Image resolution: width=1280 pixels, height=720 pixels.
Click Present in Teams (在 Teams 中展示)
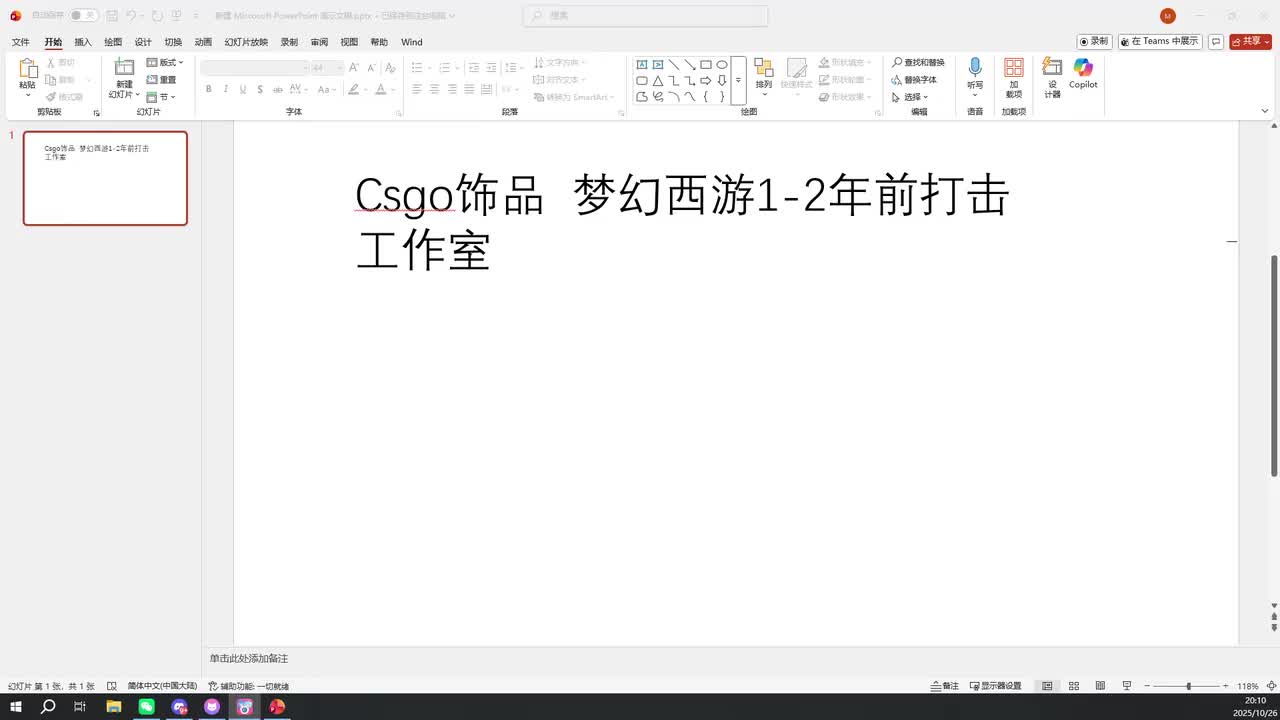[x=1160, y=42]
